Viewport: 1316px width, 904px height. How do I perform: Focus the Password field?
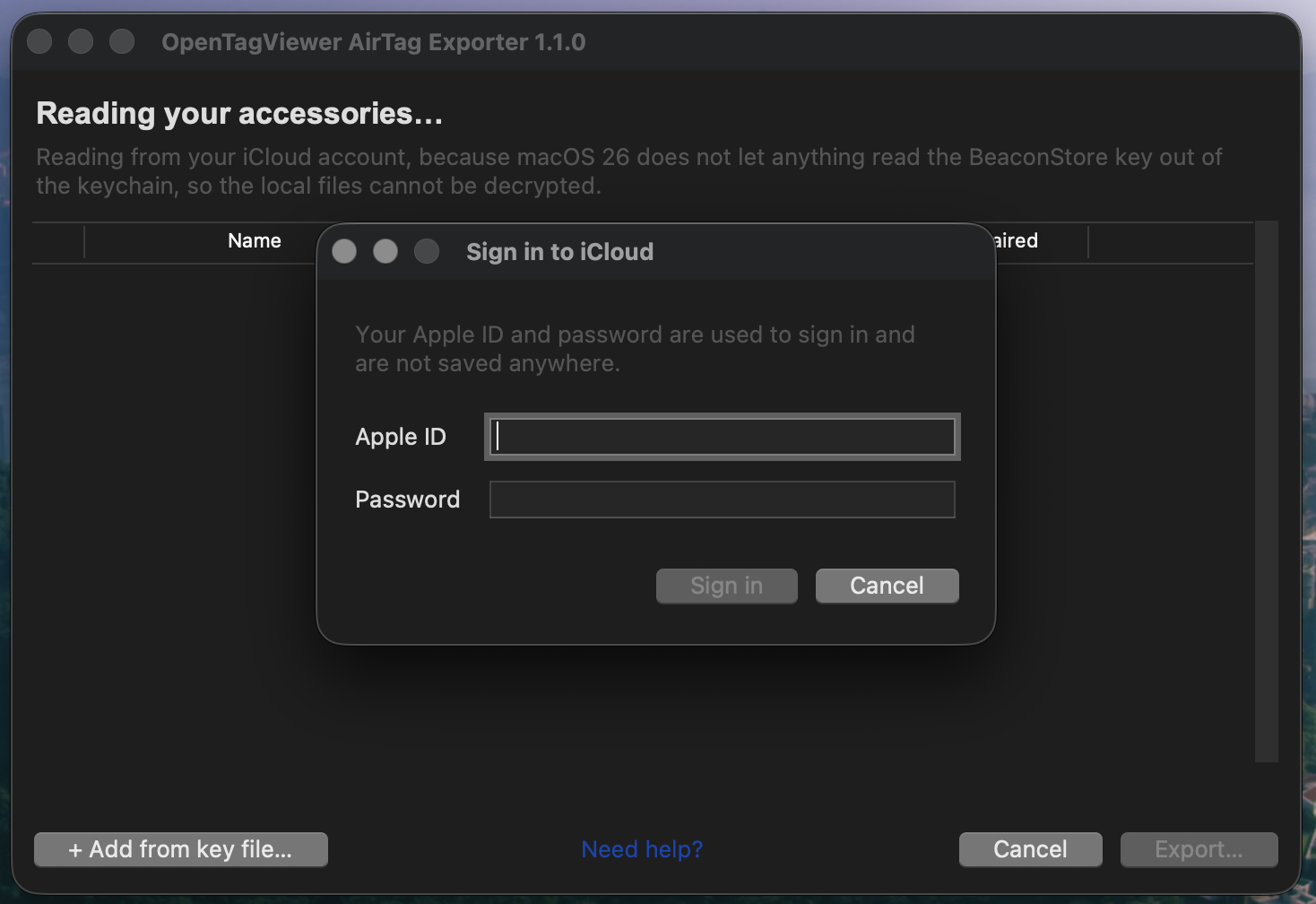tap(723, 500)
